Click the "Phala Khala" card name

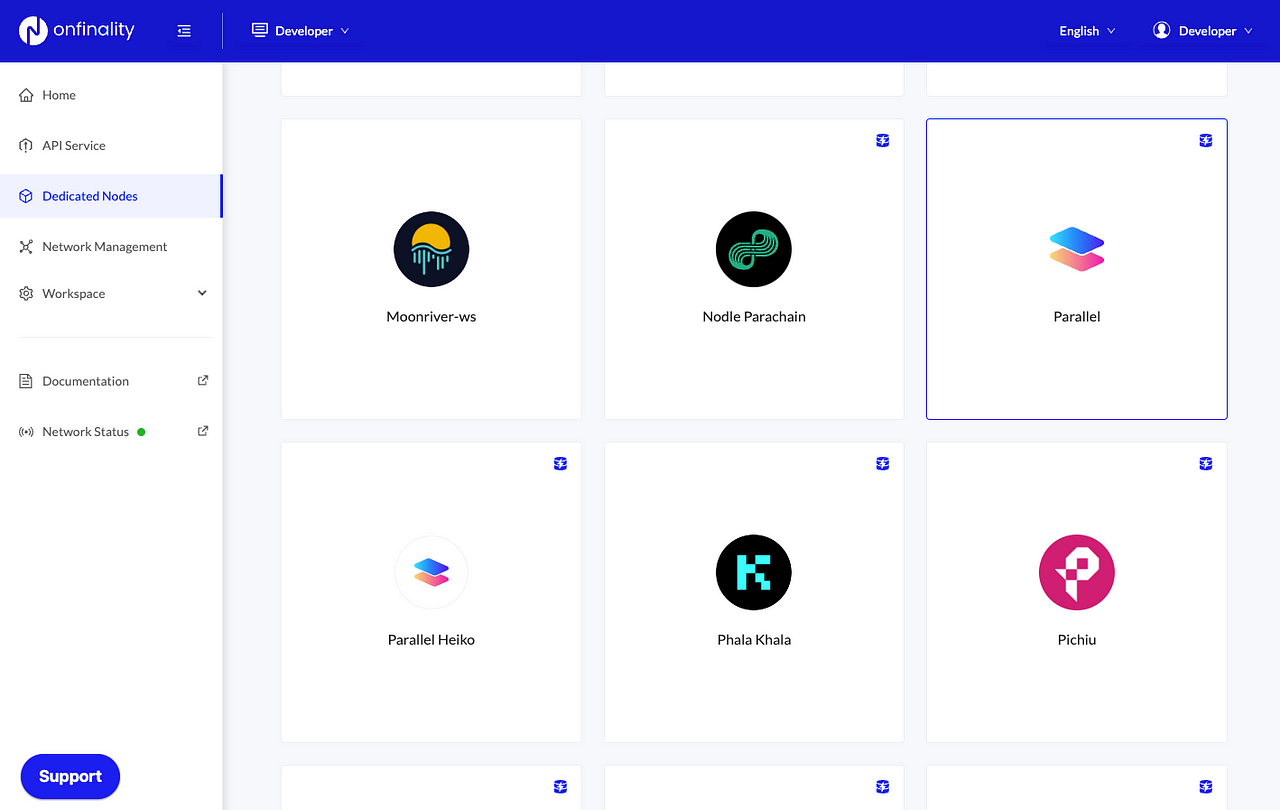coord(754,640)
